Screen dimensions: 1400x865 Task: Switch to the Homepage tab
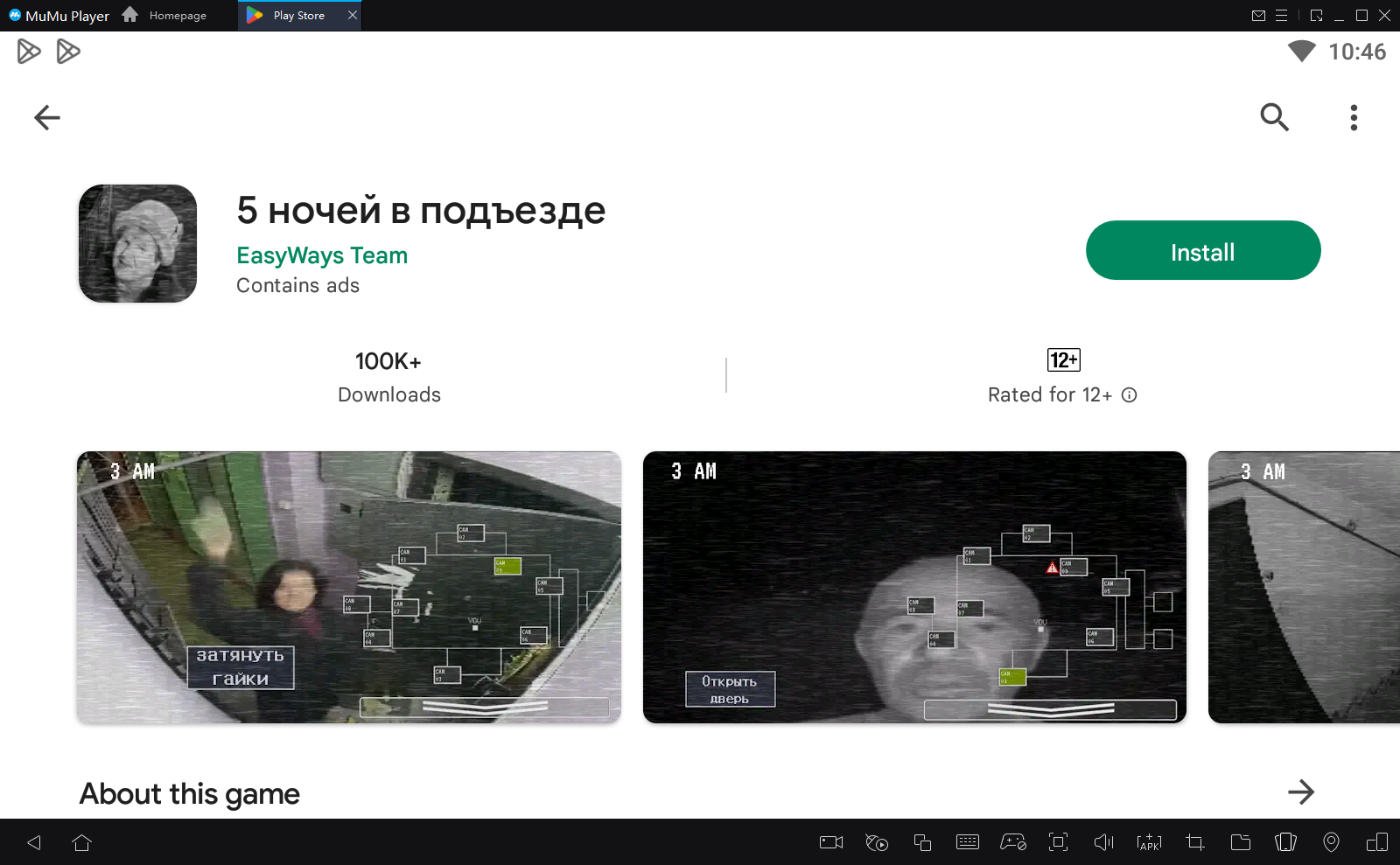point(166,16)
